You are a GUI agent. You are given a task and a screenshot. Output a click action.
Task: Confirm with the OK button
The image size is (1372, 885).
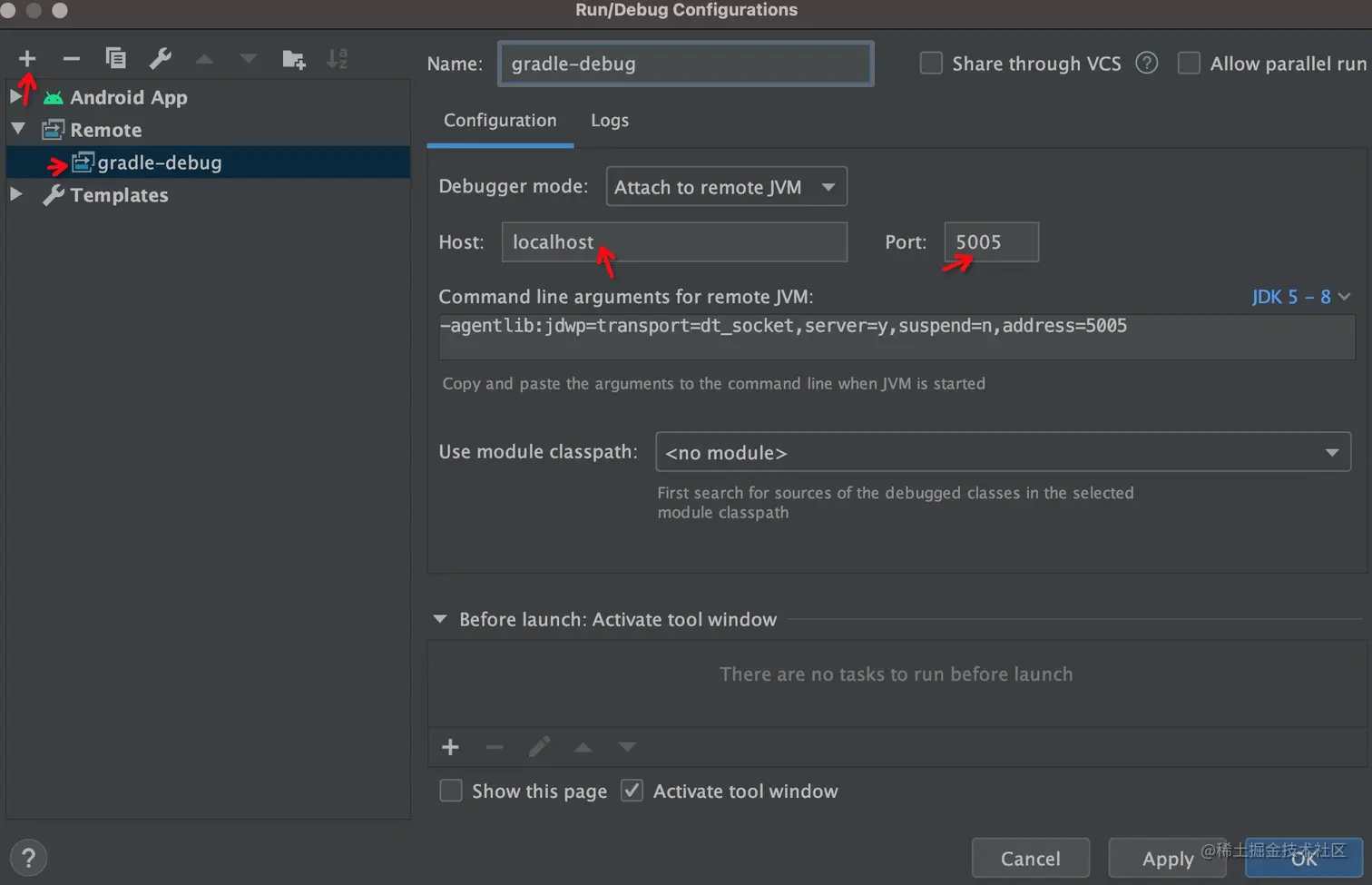(1304, 858)
